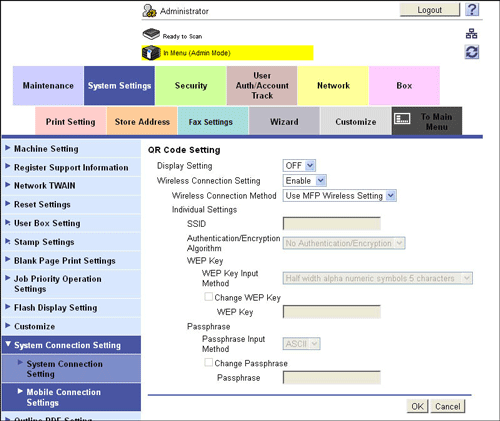Click the printer icon in Admin Mode bar
The height and width of the screenshot is (421, 500).
[151, 53]
